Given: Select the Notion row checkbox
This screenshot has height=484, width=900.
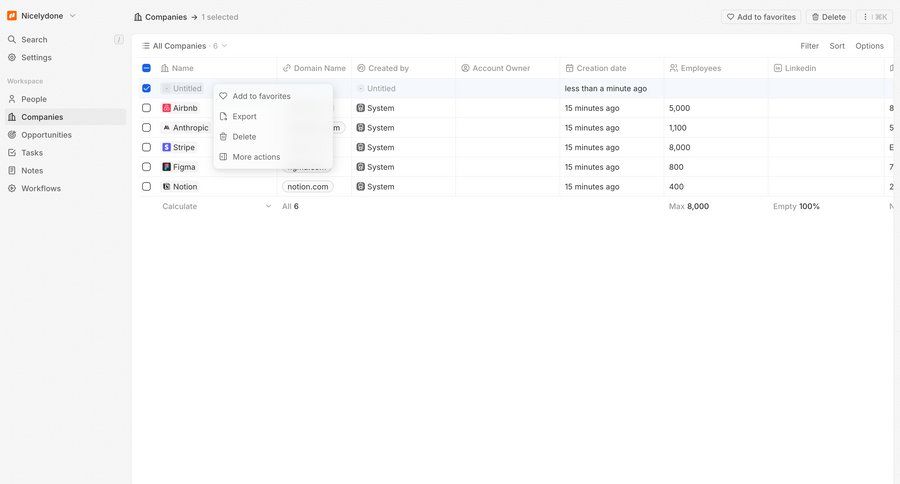Looking at the screenshot, I should point(146,187).
